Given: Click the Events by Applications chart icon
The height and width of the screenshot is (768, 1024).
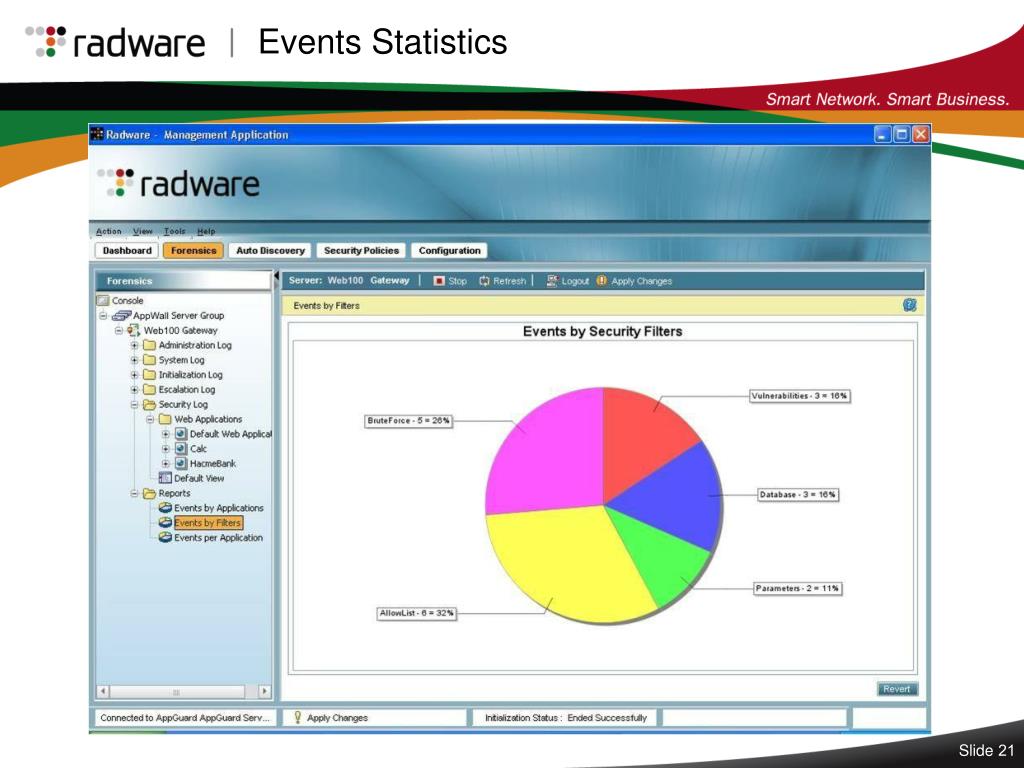Looking at the screenshot, I should (x=165, y=508).
